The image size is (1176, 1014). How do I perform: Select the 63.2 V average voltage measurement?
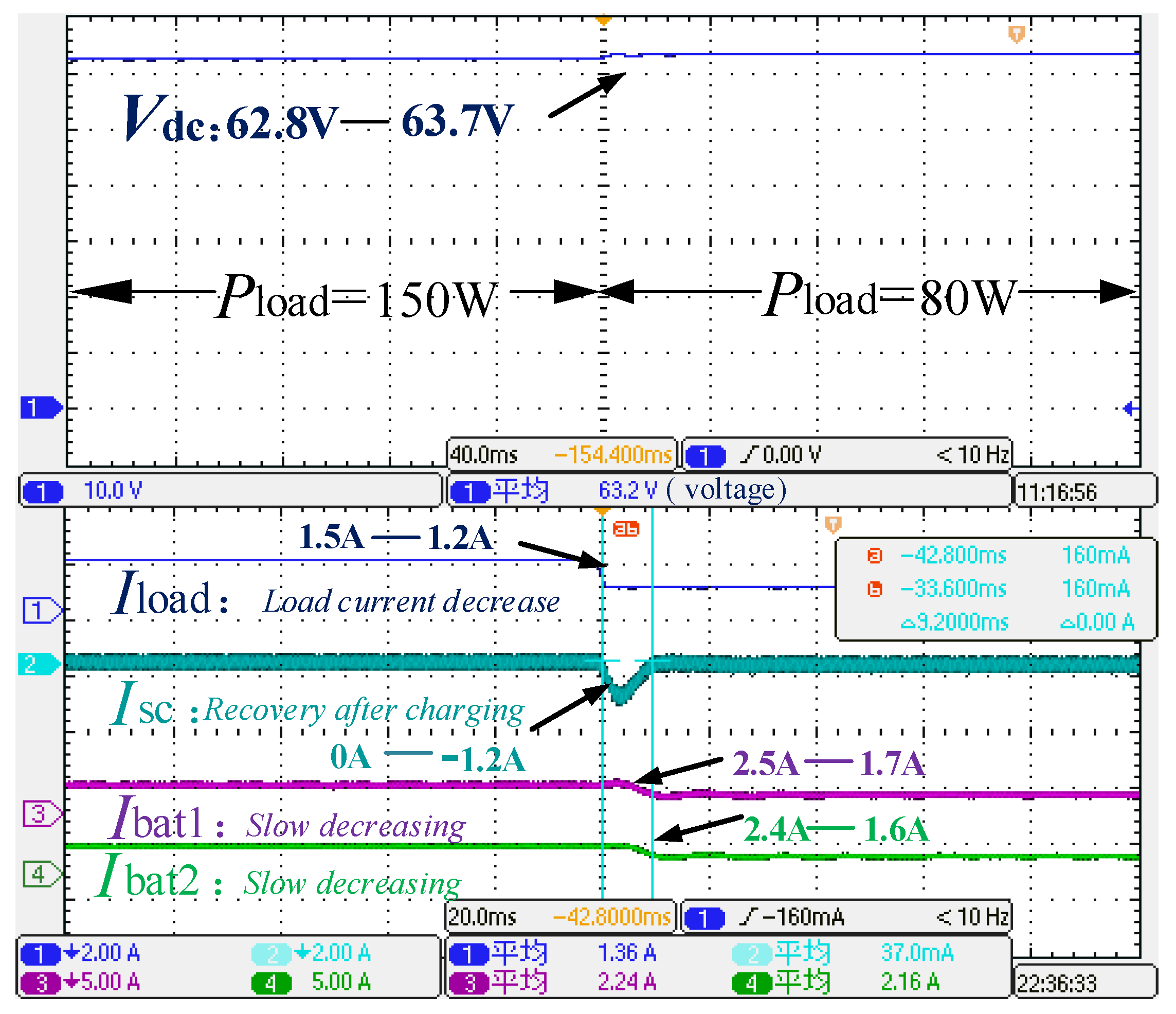pos(627,488)
